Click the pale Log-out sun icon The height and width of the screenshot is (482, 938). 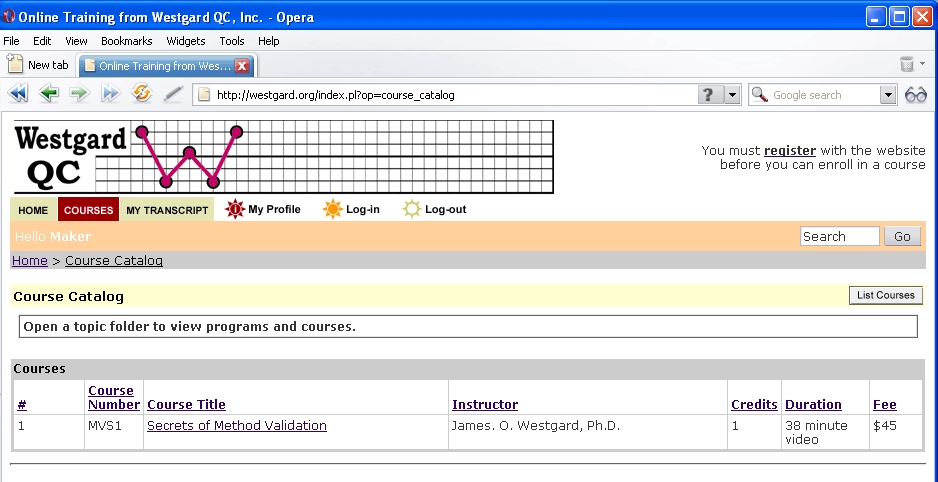pos(412,209)
